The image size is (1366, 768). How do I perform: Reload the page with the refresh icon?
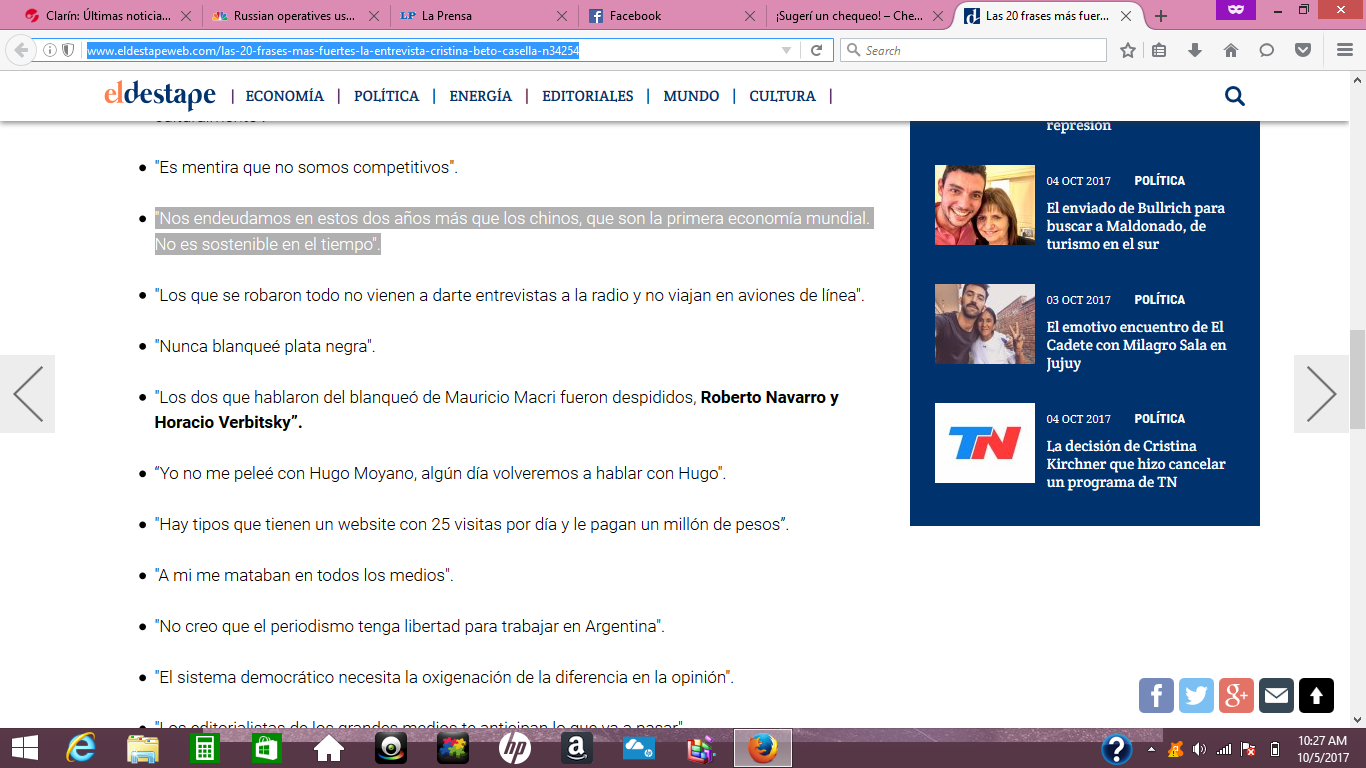pos(817,50)
